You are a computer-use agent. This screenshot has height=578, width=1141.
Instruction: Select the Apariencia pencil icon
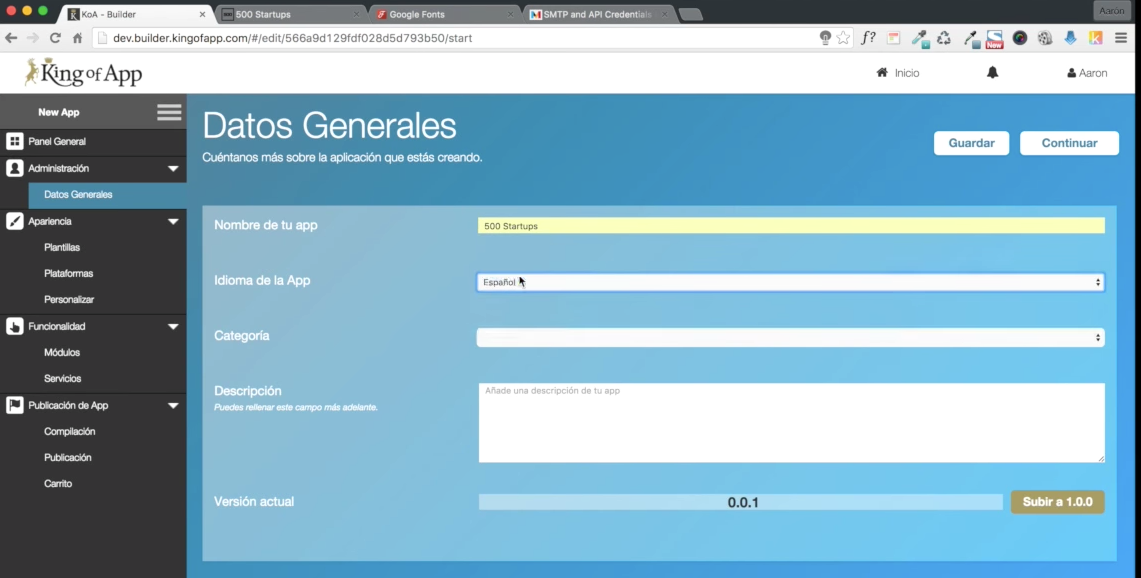coord(14,221)
